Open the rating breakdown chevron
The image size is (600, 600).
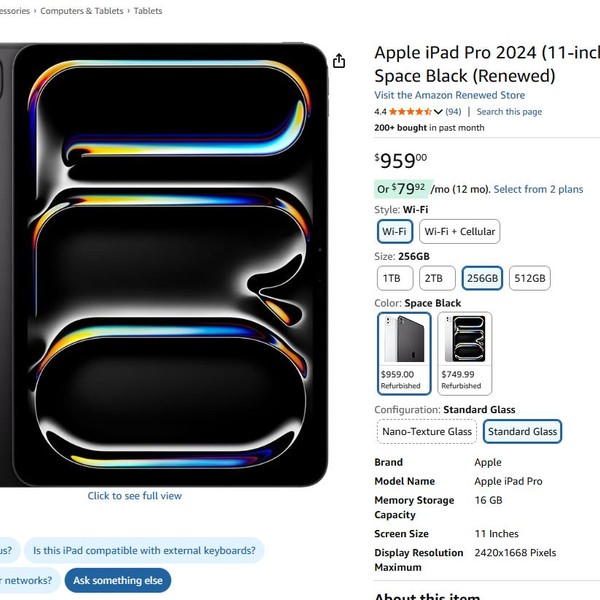tap(438, 112)
